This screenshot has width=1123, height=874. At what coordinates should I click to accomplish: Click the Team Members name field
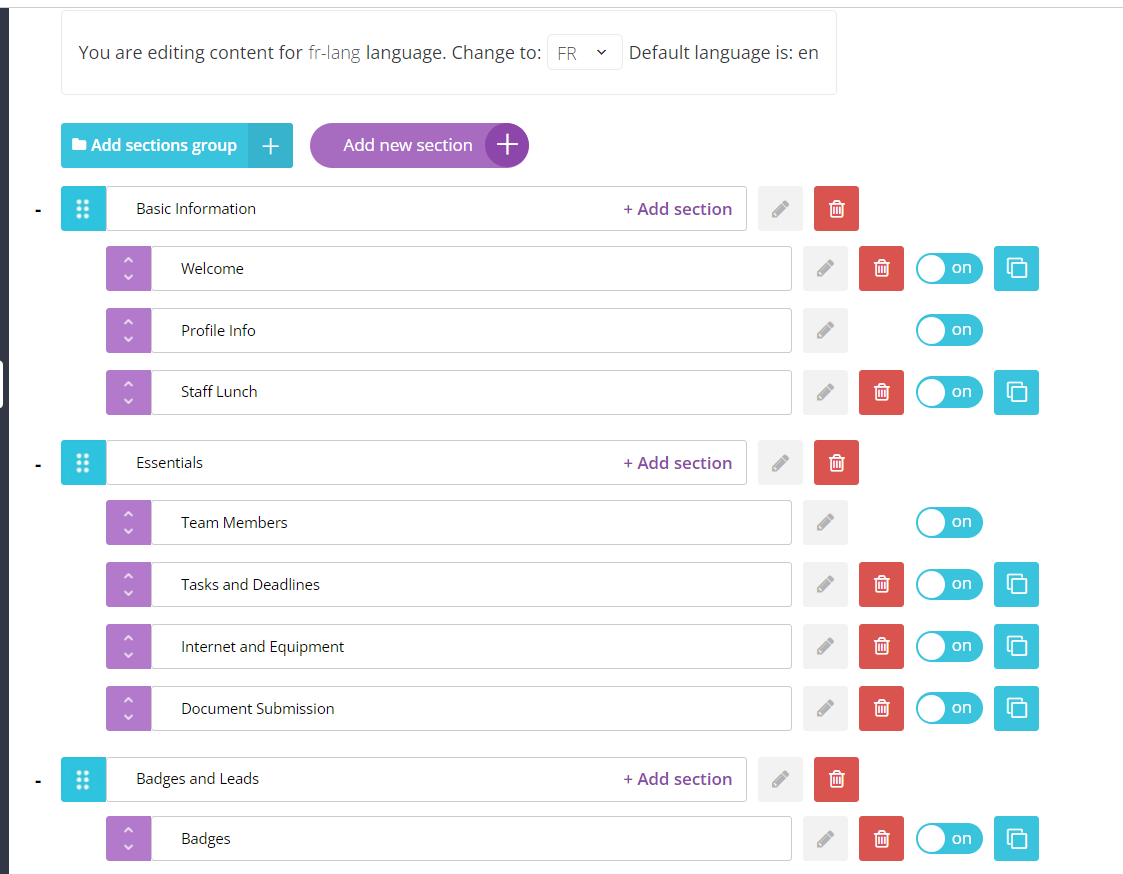coord(471,522)
